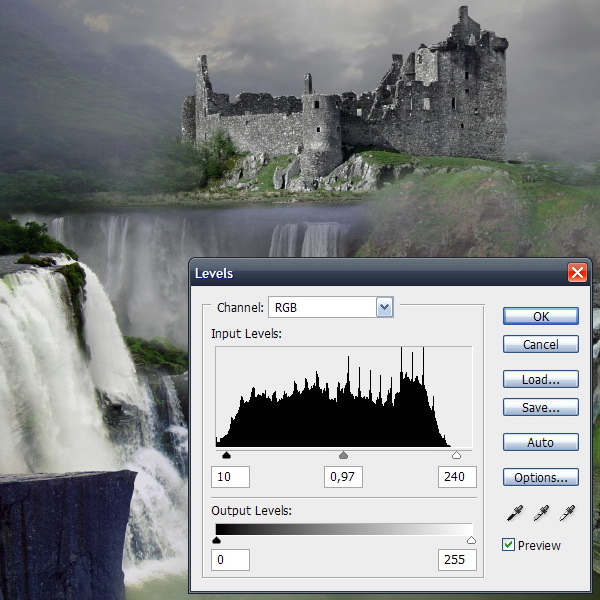This screenshot has height=600, width=600.
Task: Open the Options... dialog
Action: (x=540, y=477)
